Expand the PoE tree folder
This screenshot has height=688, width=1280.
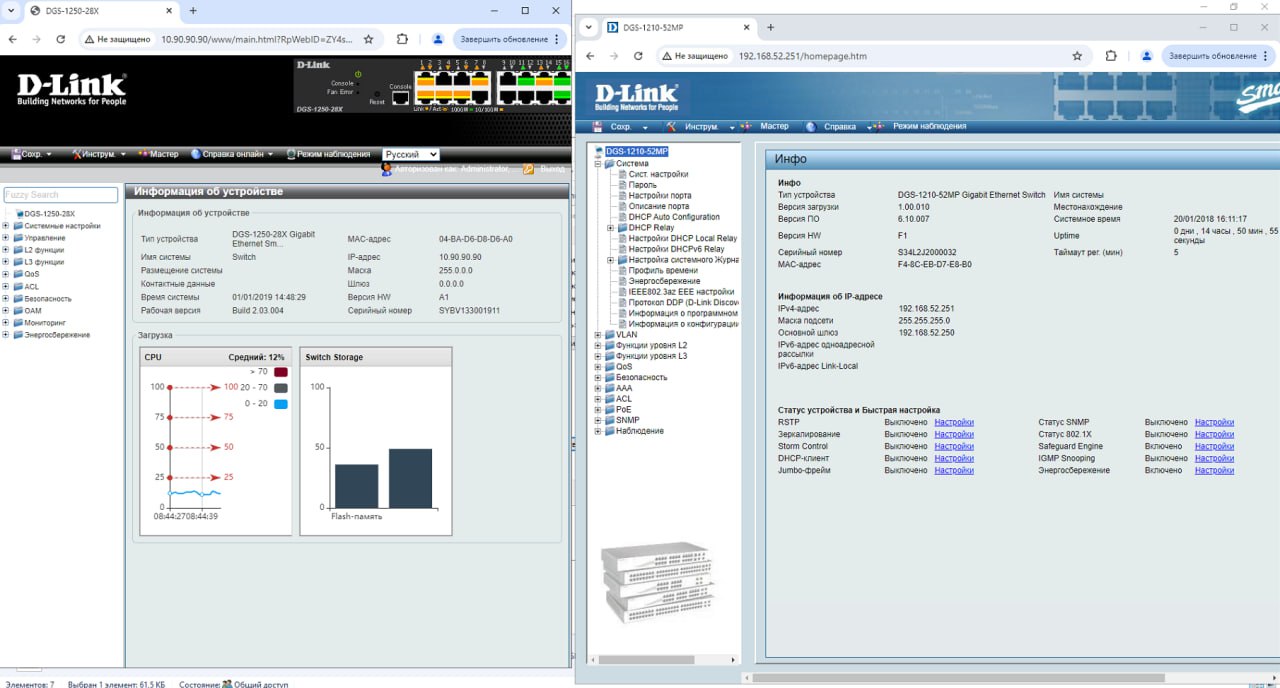598,409
